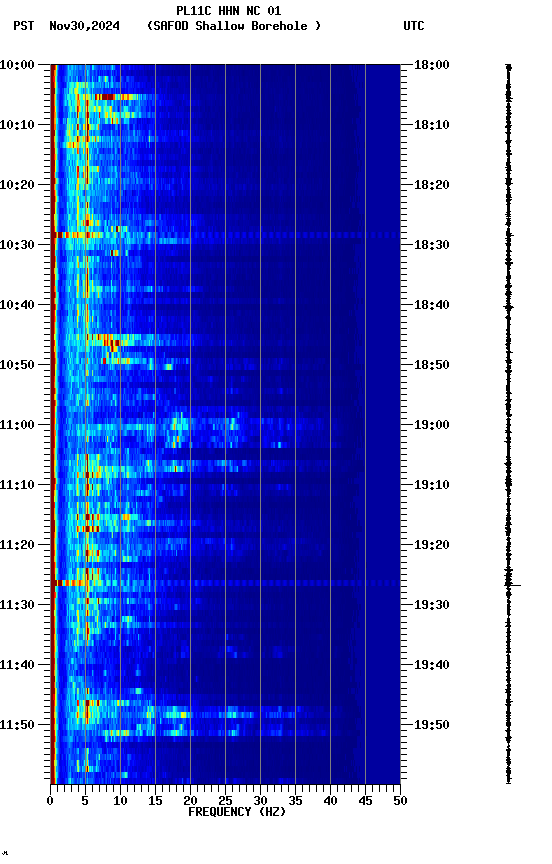Click the station title PL11C HHN NC 01

pos(228,11)
